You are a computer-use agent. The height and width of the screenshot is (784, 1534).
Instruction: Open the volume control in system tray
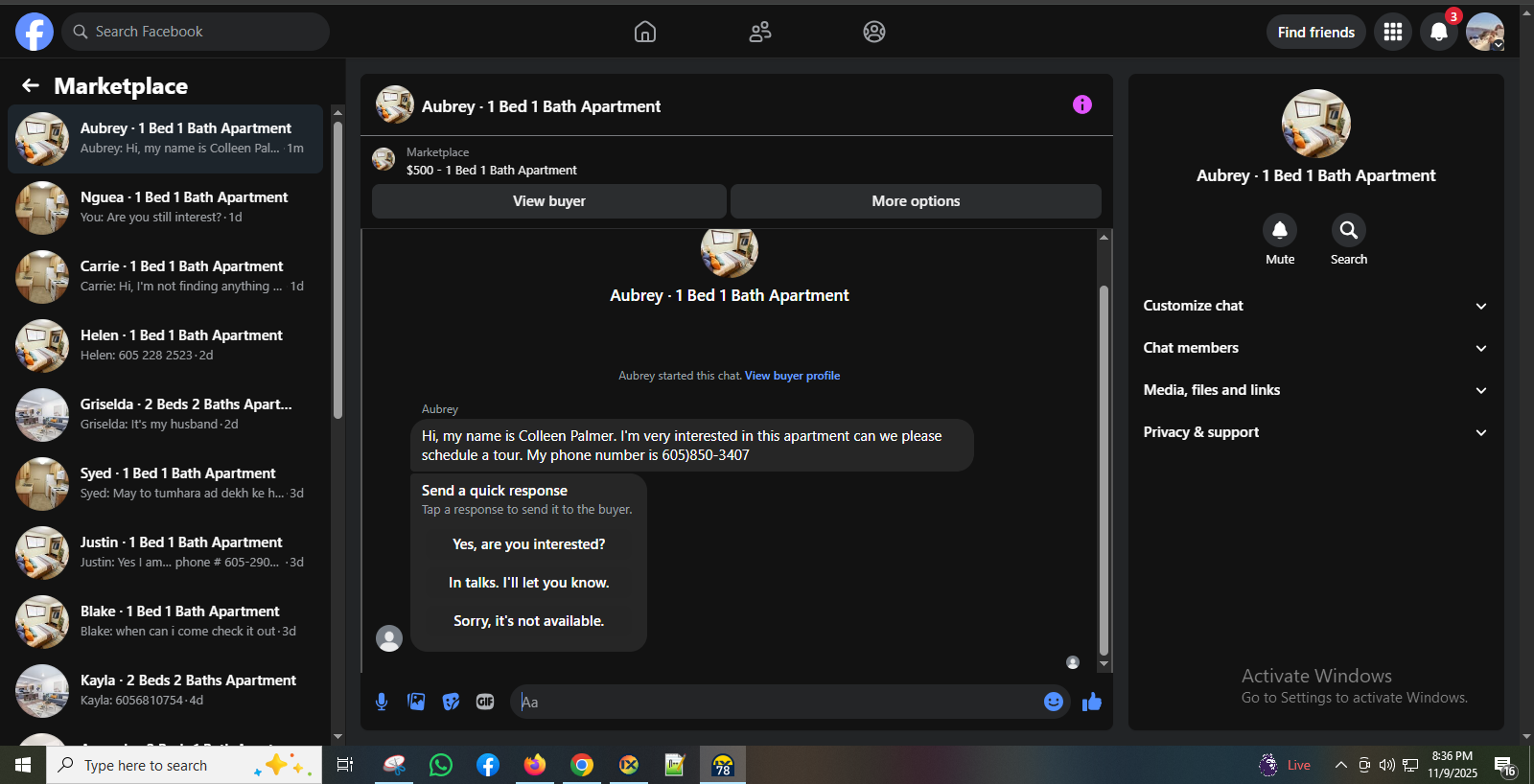pos(1387,765)
